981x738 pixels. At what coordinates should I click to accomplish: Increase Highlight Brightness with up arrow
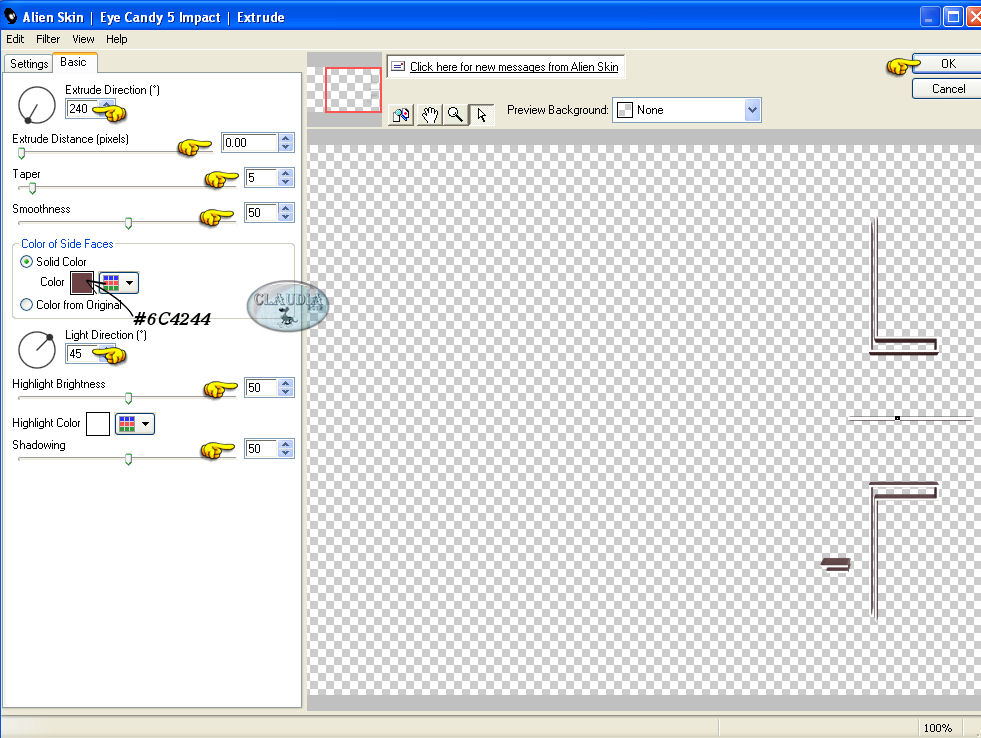pos(286,383)
